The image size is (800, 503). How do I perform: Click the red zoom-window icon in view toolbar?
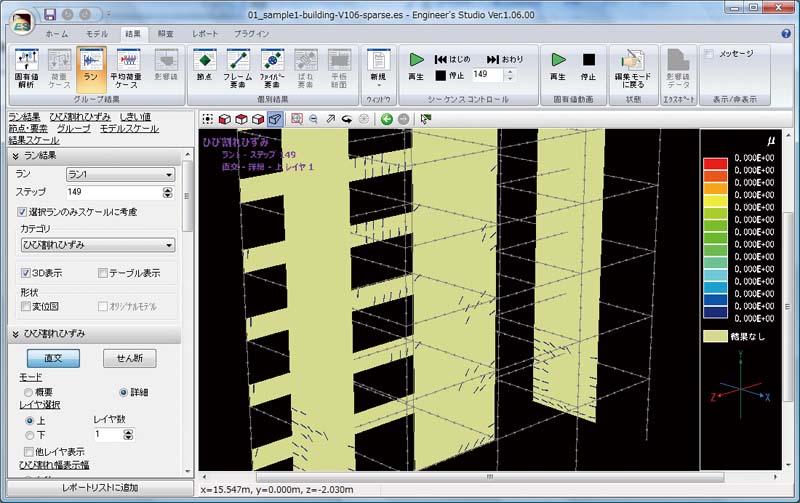point(296,119)
